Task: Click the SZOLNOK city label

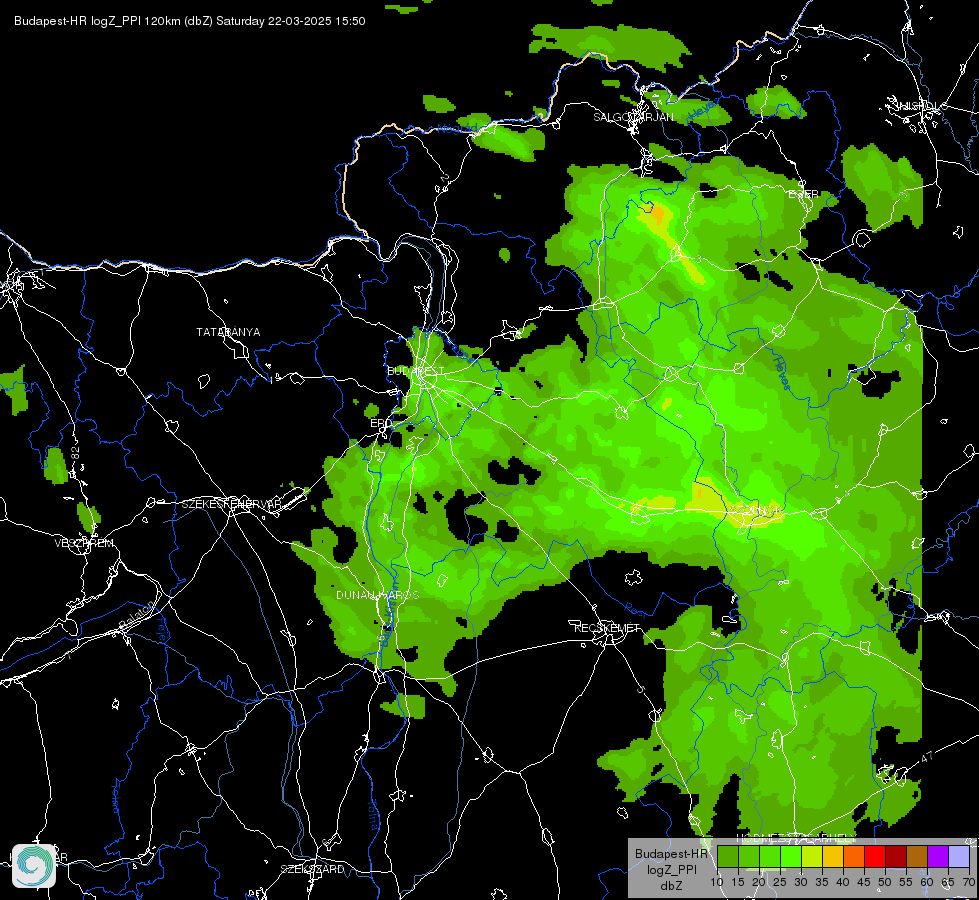Action: tap(758, 512)
